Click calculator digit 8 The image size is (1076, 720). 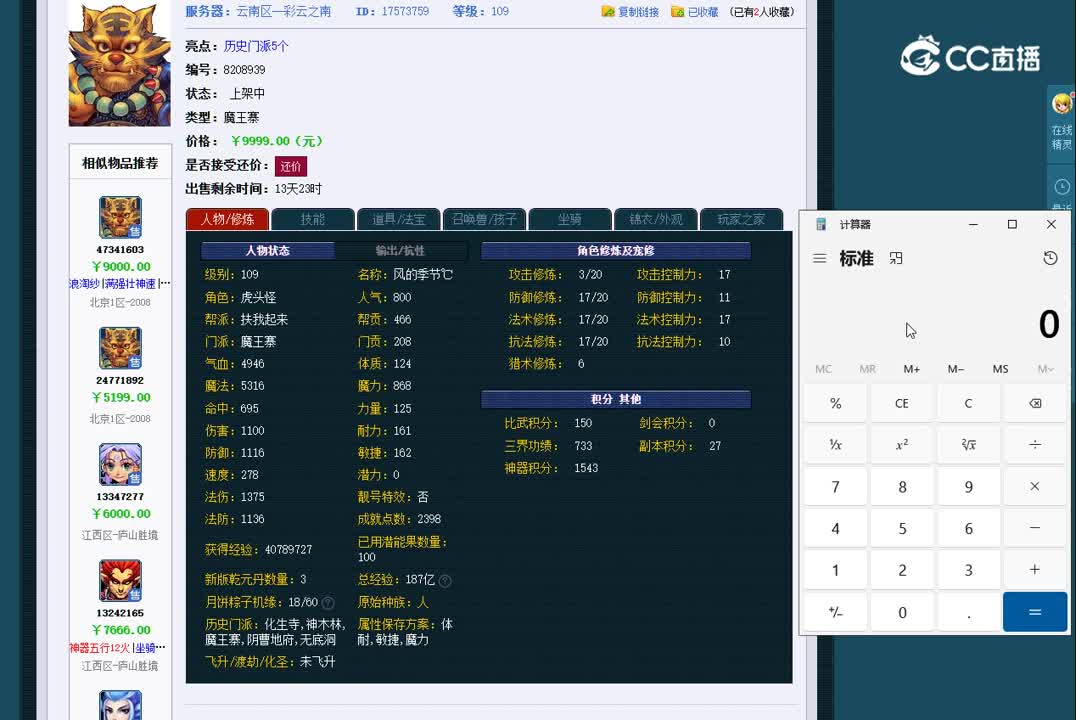(902, 487)
